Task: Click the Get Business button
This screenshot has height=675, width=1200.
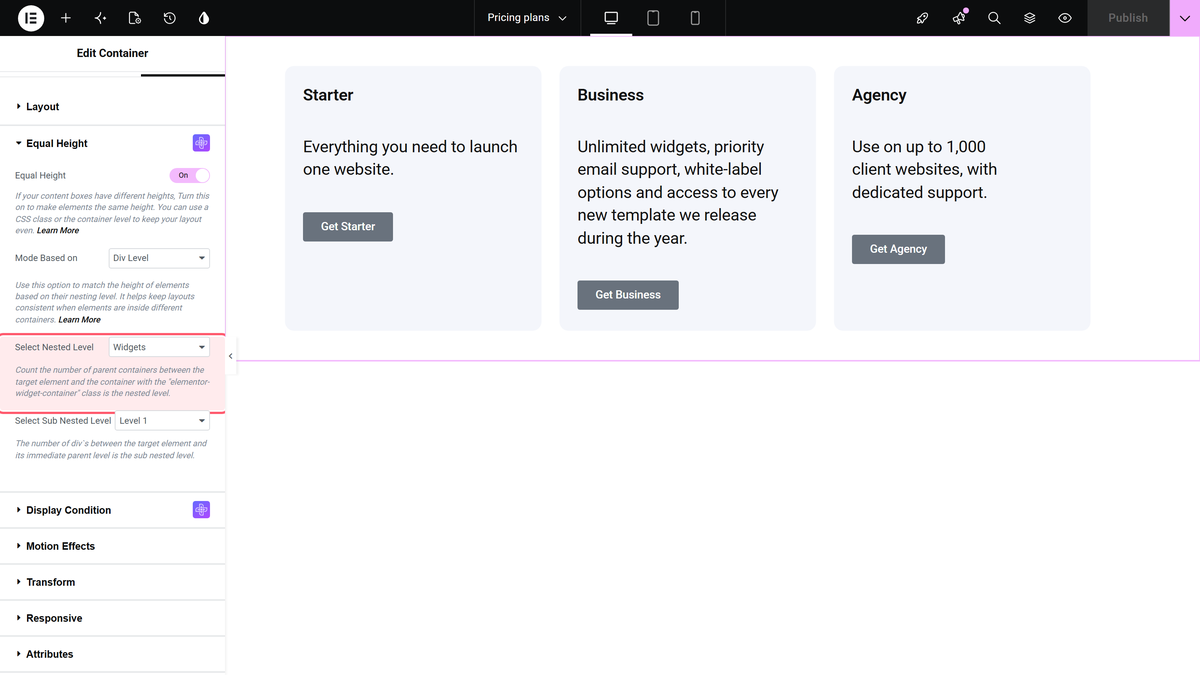Action: coord(628,295)
